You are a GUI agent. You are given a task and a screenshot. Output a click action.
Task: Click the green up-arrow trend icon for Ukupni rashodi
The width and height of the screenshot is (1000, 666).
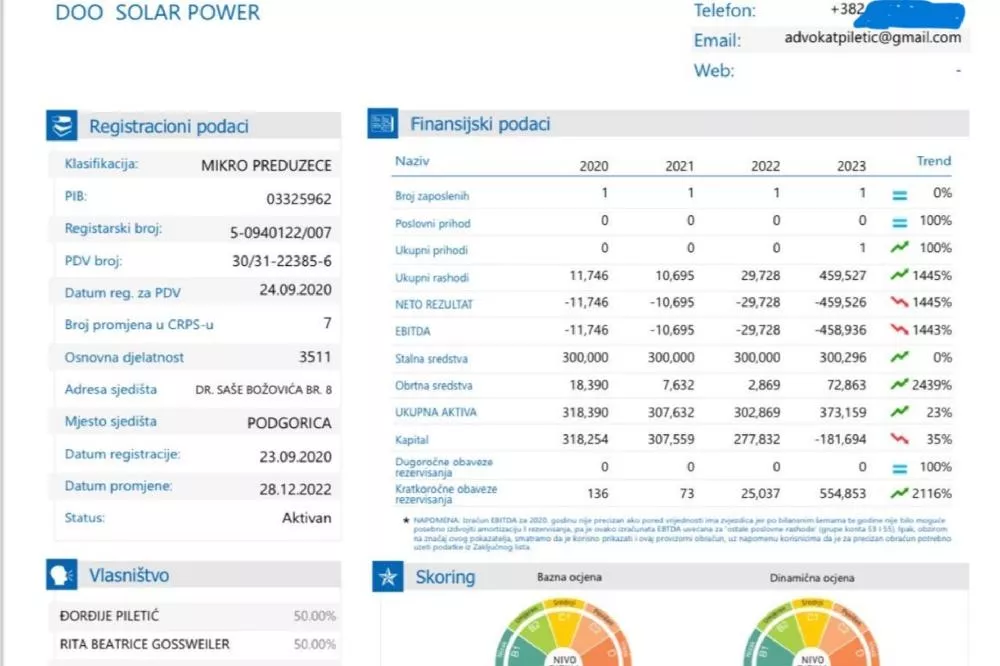899,275
